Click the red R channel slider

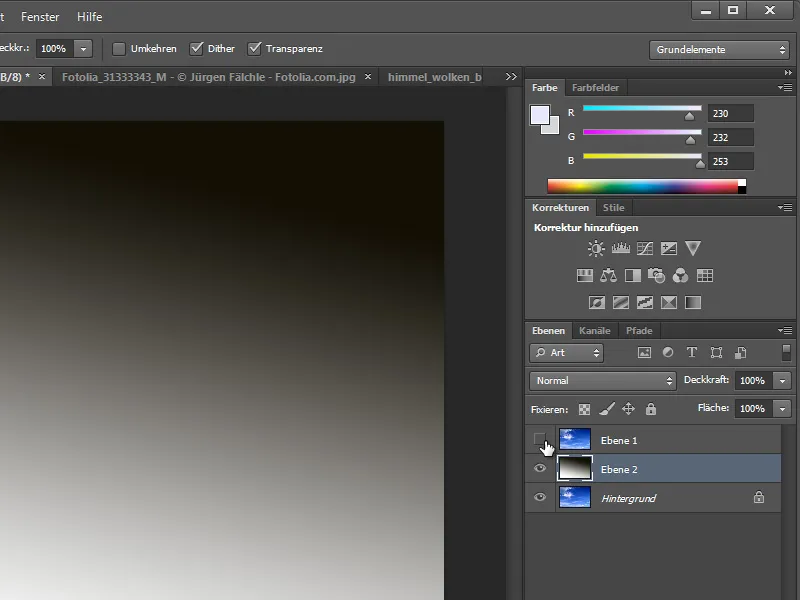click(642, 109)
